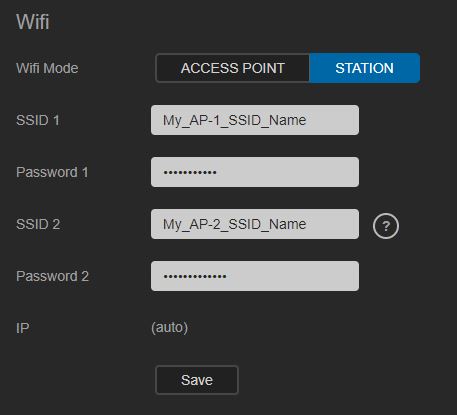
Task: Save the Wifi settings
Action: 197,380
